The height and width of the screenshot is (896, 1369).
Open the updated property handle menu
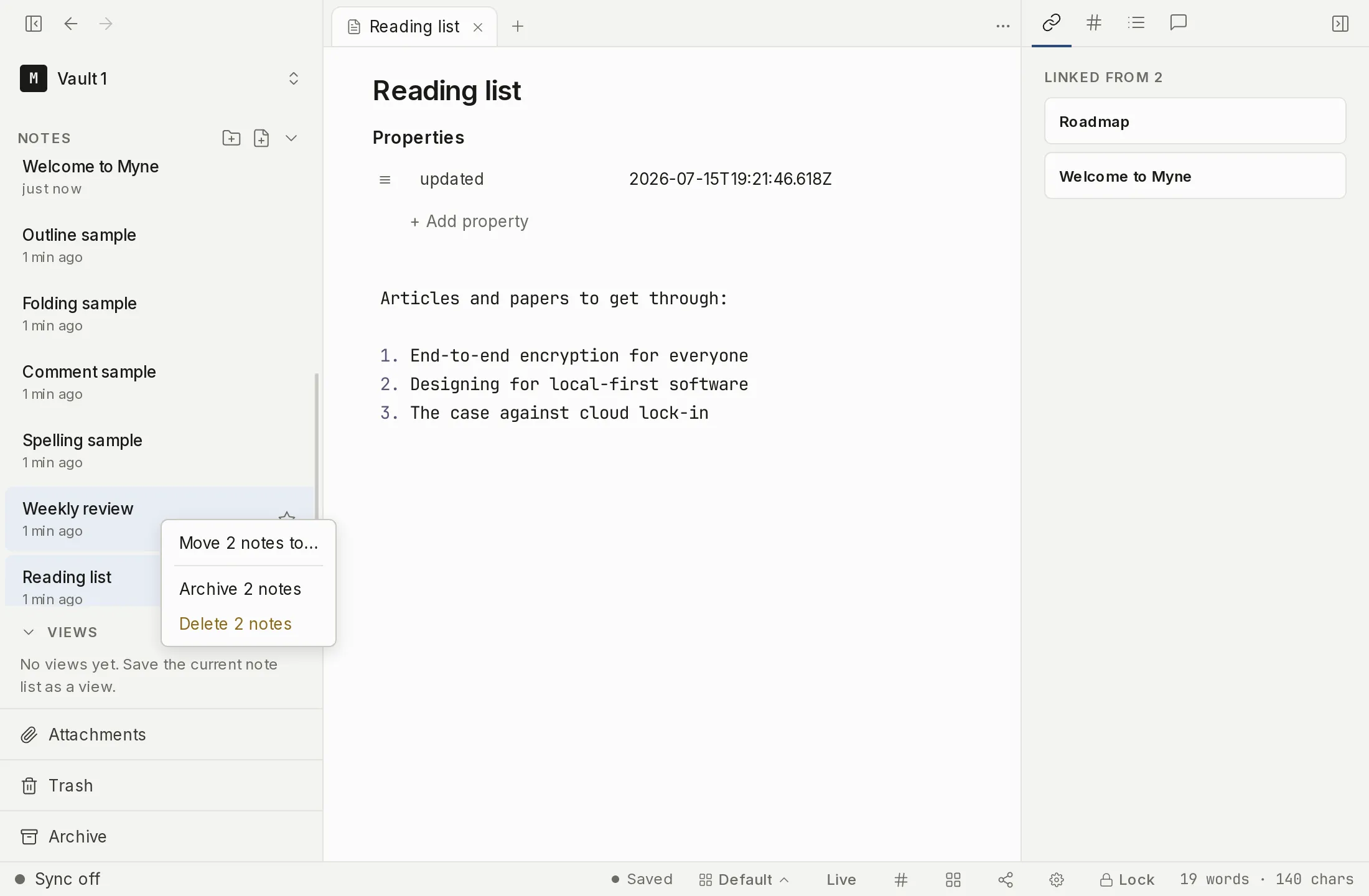point(385,180)
